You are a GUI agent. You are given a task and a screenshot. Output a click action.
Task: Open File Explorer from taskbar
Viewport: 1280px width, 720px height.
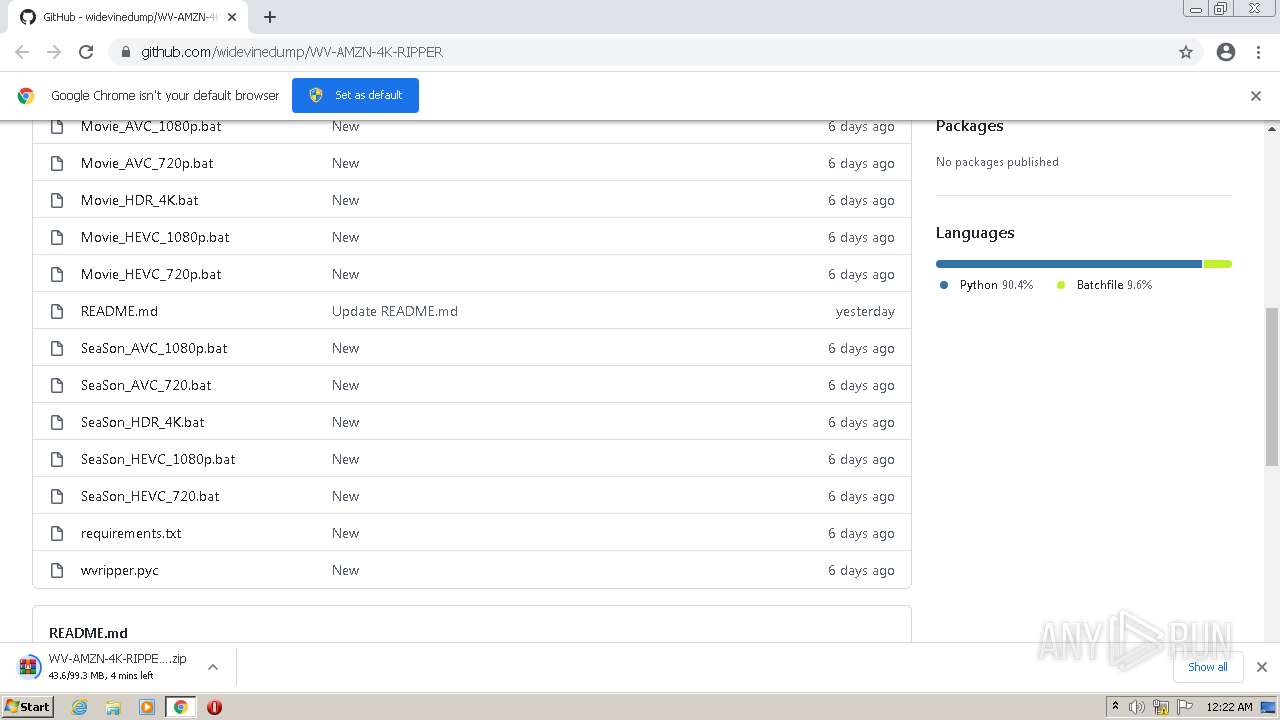[x=113, y=707]
